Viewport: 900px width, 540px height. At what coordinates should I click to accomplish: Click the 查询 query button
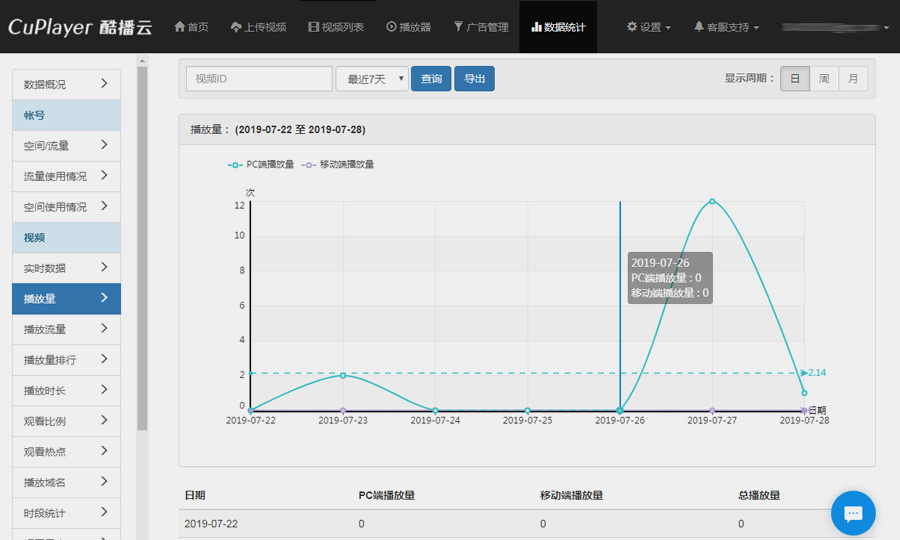pyautogui.click(x=431, y=79)
